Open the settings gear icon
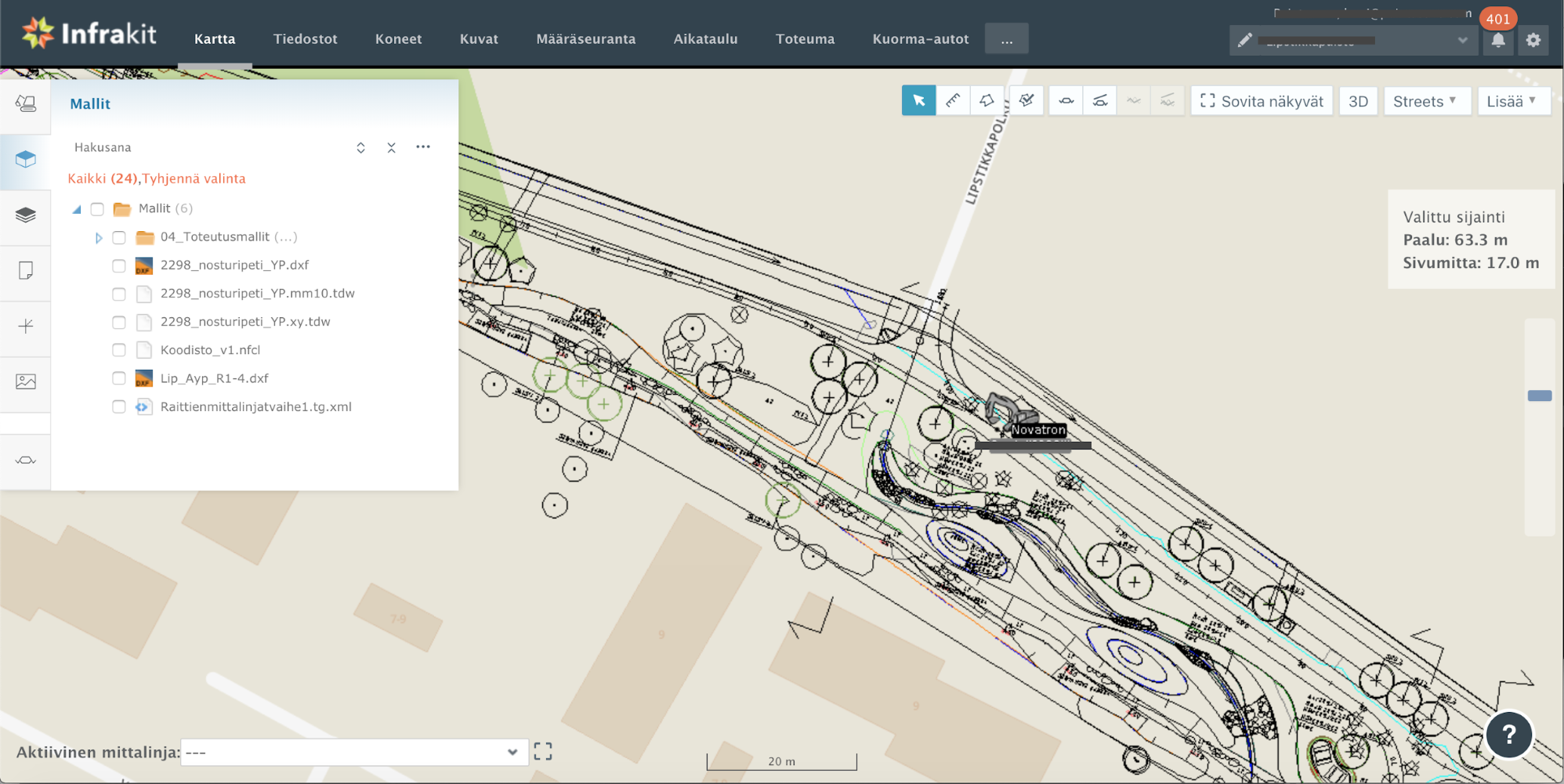Screen dimensions: 1564x784 point(1533,40)
